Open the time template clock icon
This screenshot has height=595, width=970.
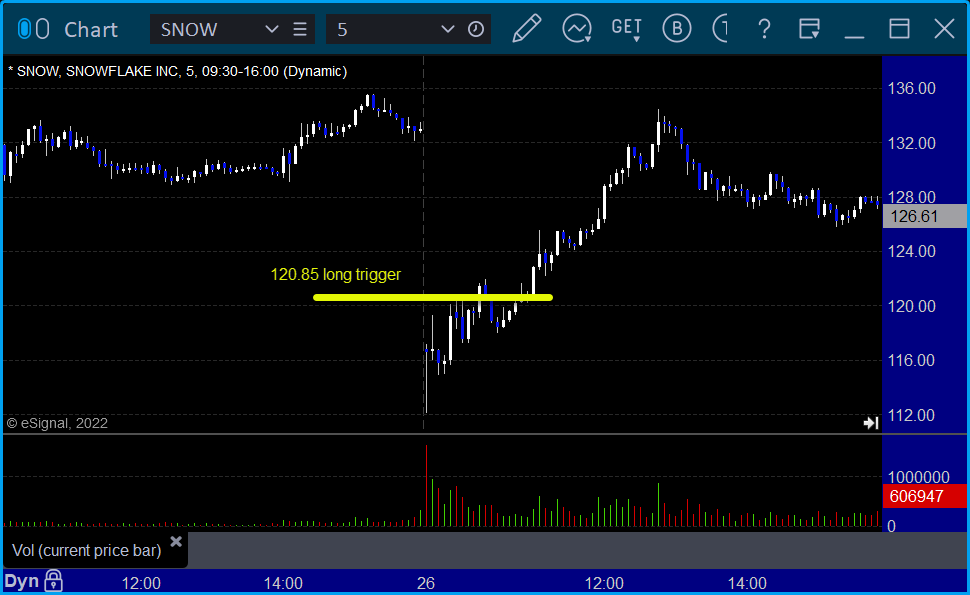pyautogui.click(x=476, y=29)
